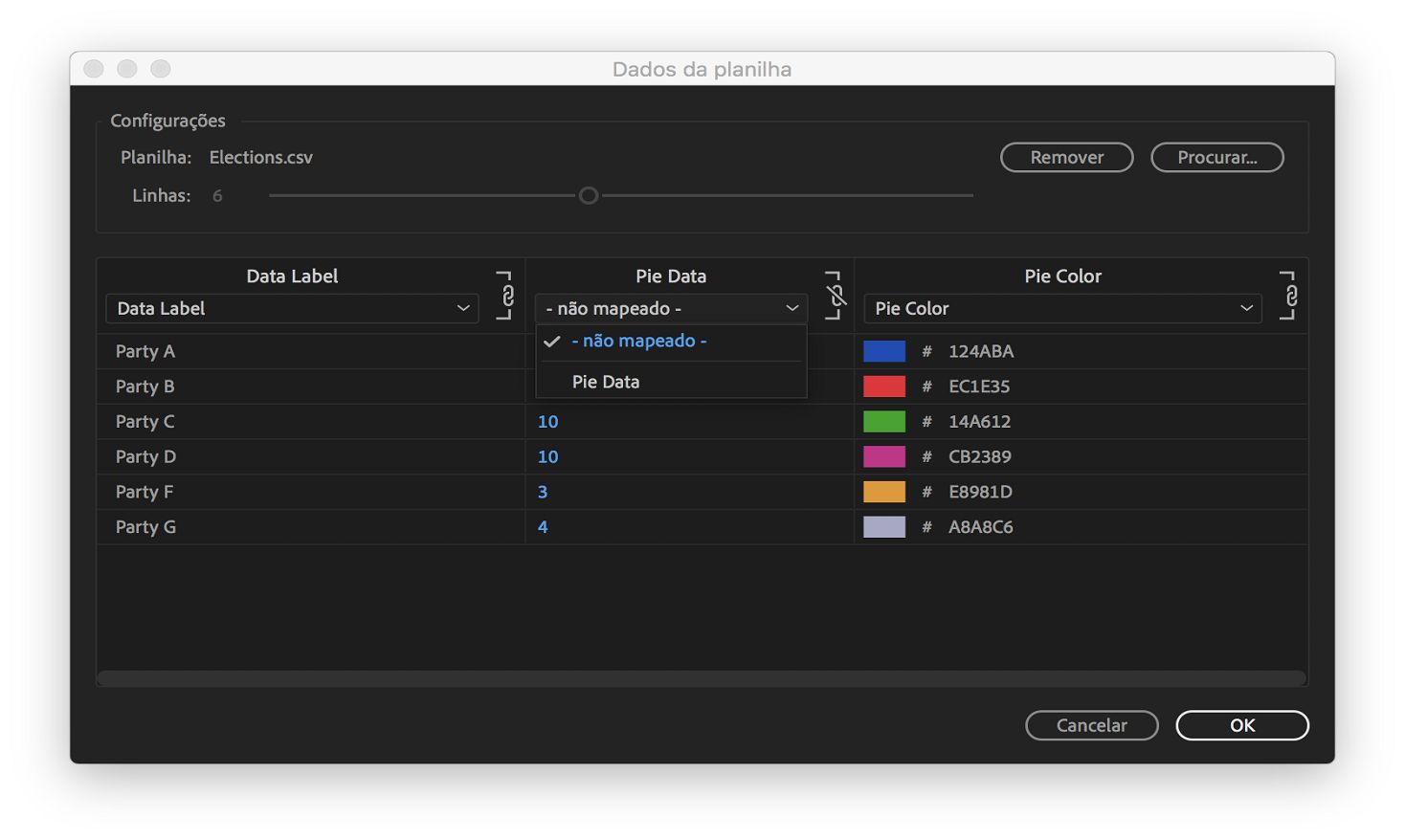The image size is (1405, 840).
Task: Click hex value CB2389
Action: 980,456
